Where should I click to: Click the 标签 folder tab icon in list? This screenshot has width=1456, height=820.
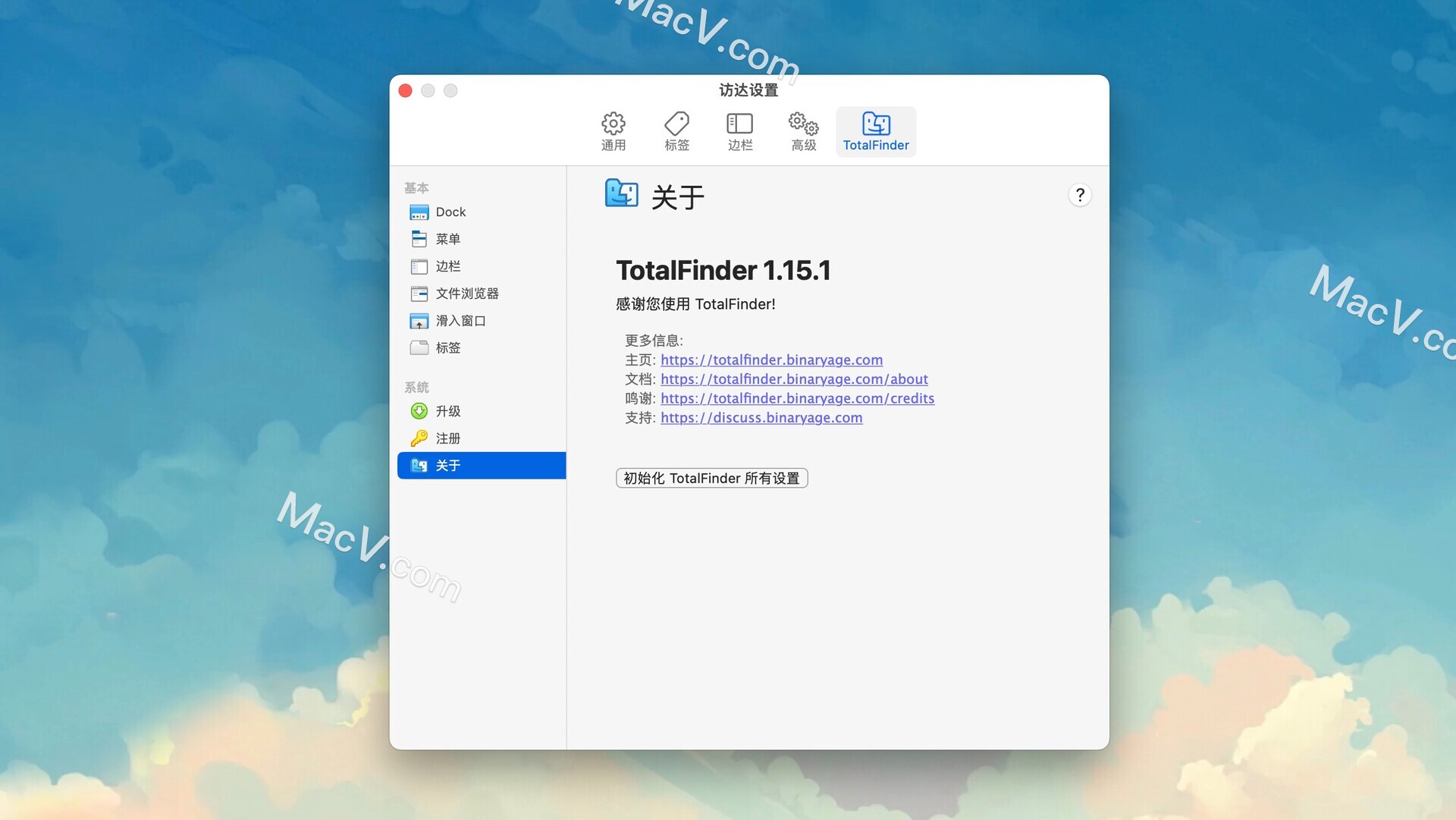[x=419, y=348]
